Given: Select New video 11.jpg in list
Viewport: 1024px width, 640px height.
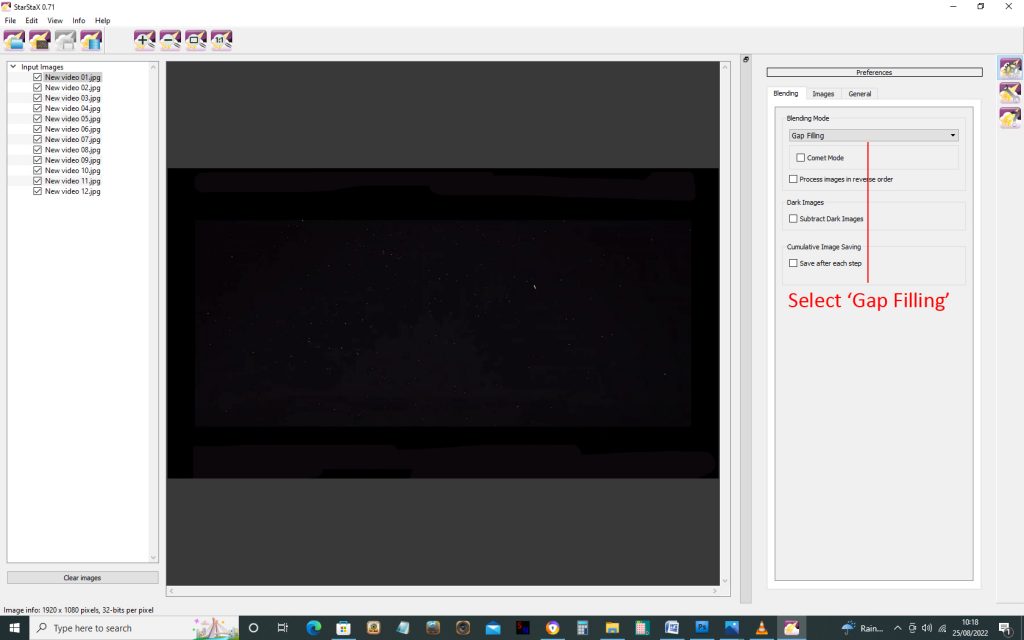Looking at the screenshot, I should click(72, 181).
